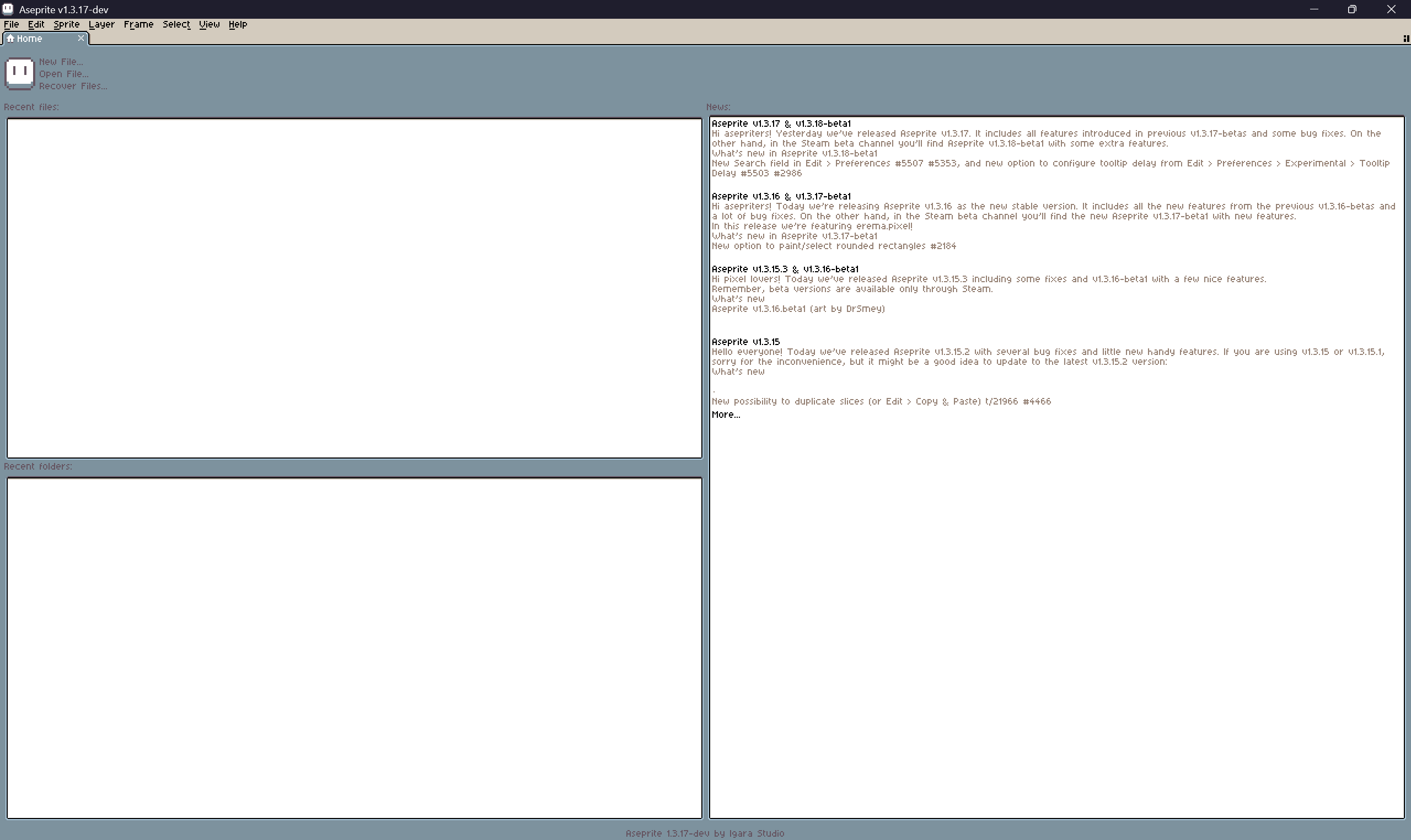Open the View menu

209,24
